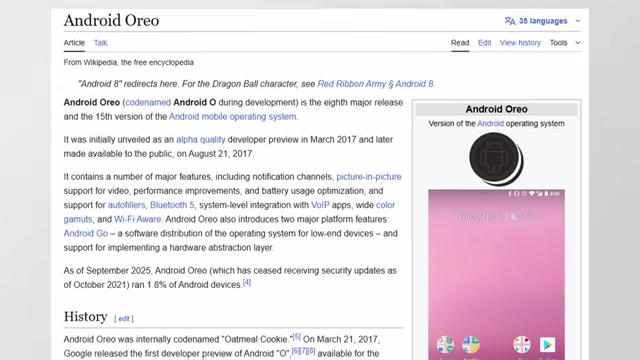Image resolution: width=640 pixels, height=360 pixels.
Task: Open citation reference [8]
Action: click(x=311, y=351)
